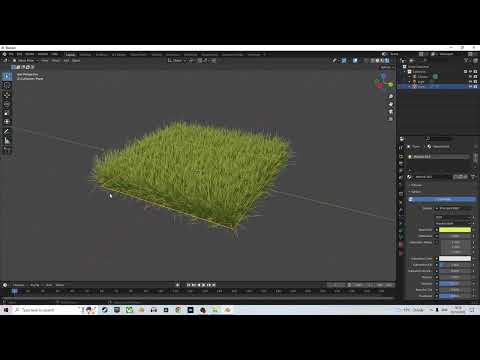Hide the Collection in outliner
Screen dimensions: 480x360
(471, 71)
